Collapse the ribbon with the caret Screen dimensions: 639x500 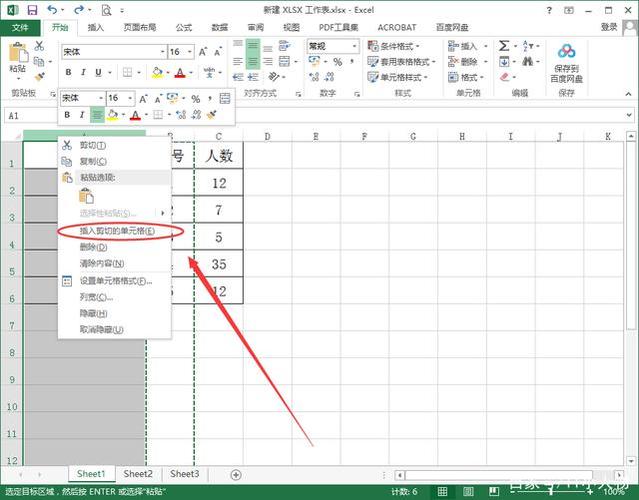click(628, 94)
